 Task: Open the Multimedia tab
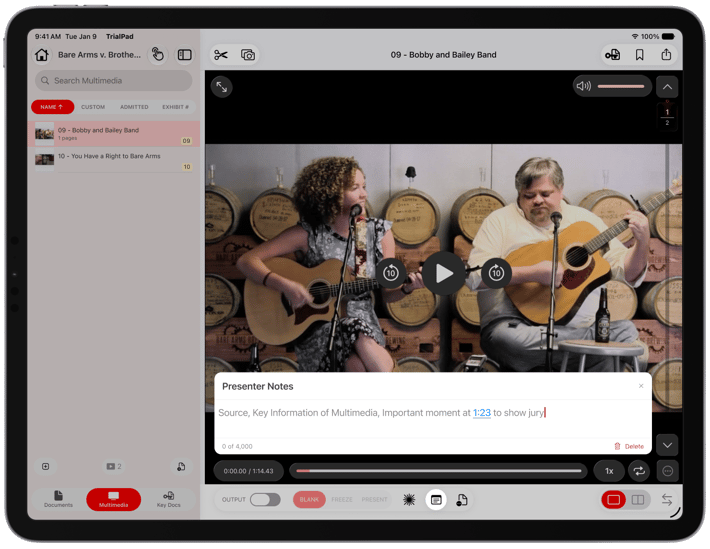114,499
